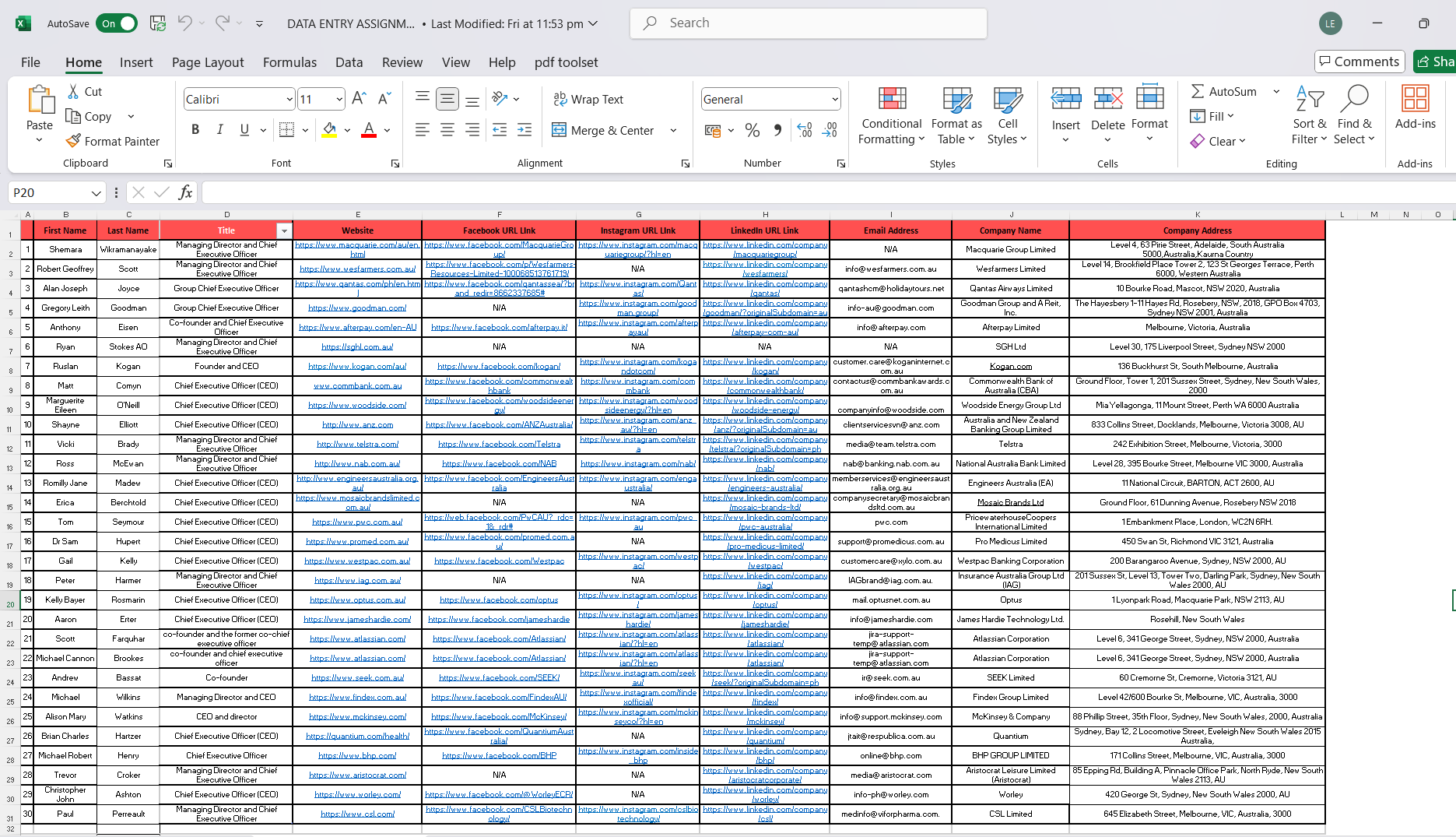The width and height of the screenshot is (1456, 837).
Task: Click the Save icon in title bar
Action: click(158, 23)
